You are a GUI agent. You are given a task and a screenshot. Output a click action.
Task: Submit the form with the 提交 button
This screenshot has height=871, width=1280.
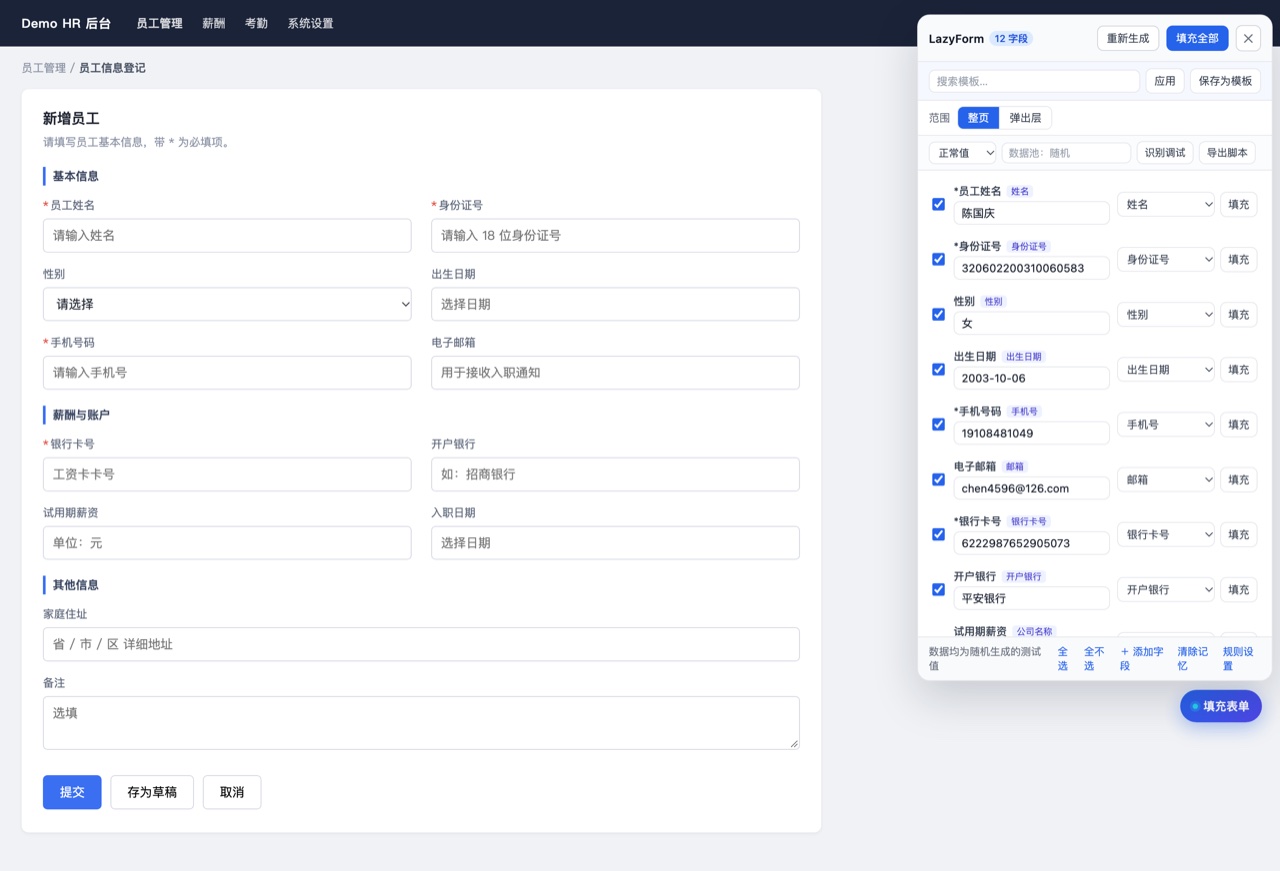pyautogui.click(x=72, y=792)
